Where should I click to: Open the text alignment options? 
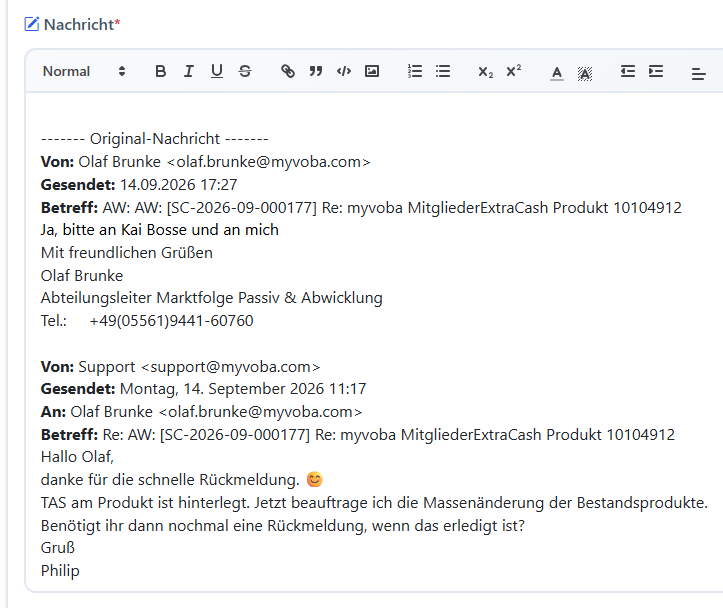699,73
